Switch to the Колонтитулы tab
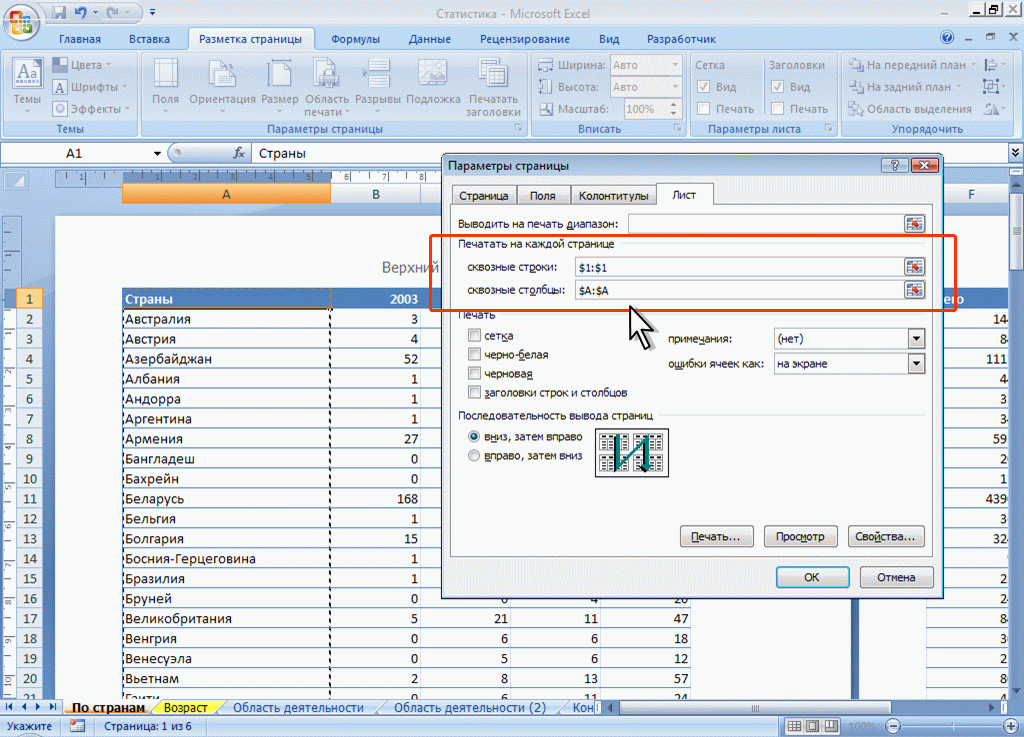The height and width of the screenshot is (737, 1024). (x=613, y=196)
